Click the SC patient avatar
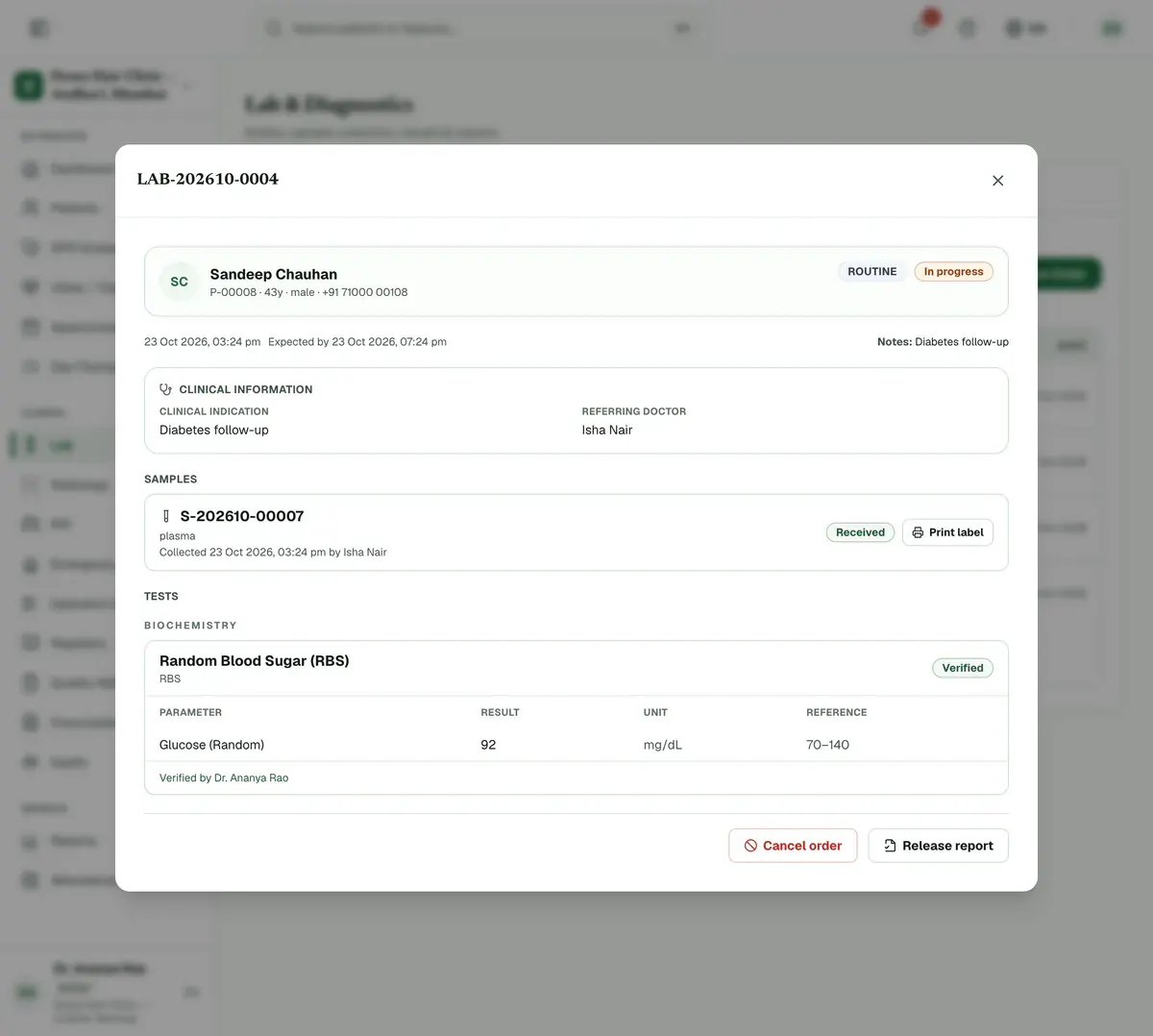 coord(180,282)
